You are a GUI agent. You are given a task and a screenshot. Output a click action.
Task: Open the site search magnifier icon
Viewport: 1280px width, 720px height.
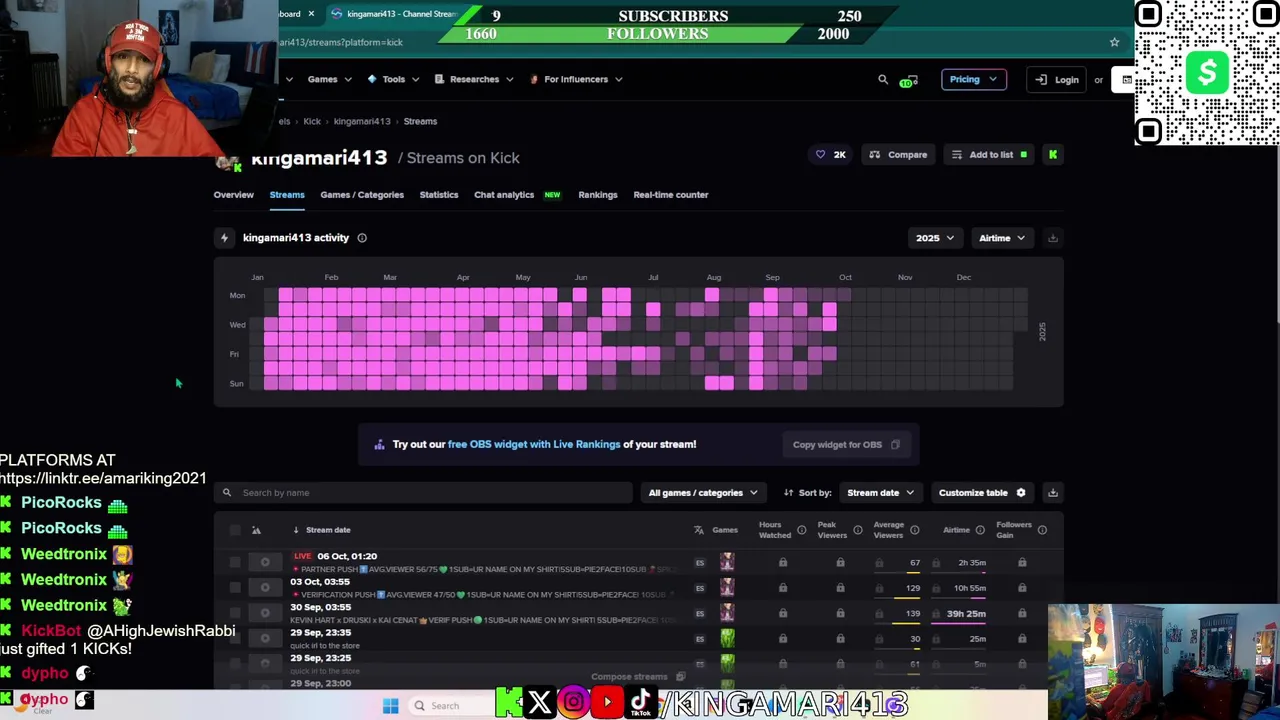883,79
